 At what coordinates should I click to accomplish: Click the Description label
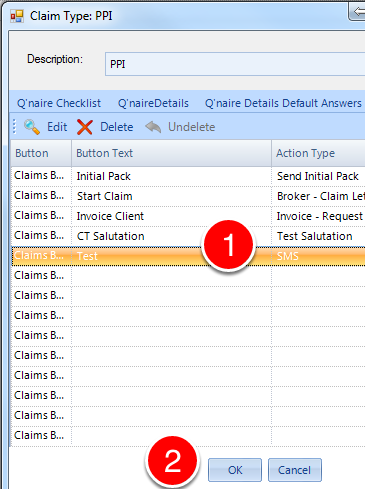tap(55, 59)
